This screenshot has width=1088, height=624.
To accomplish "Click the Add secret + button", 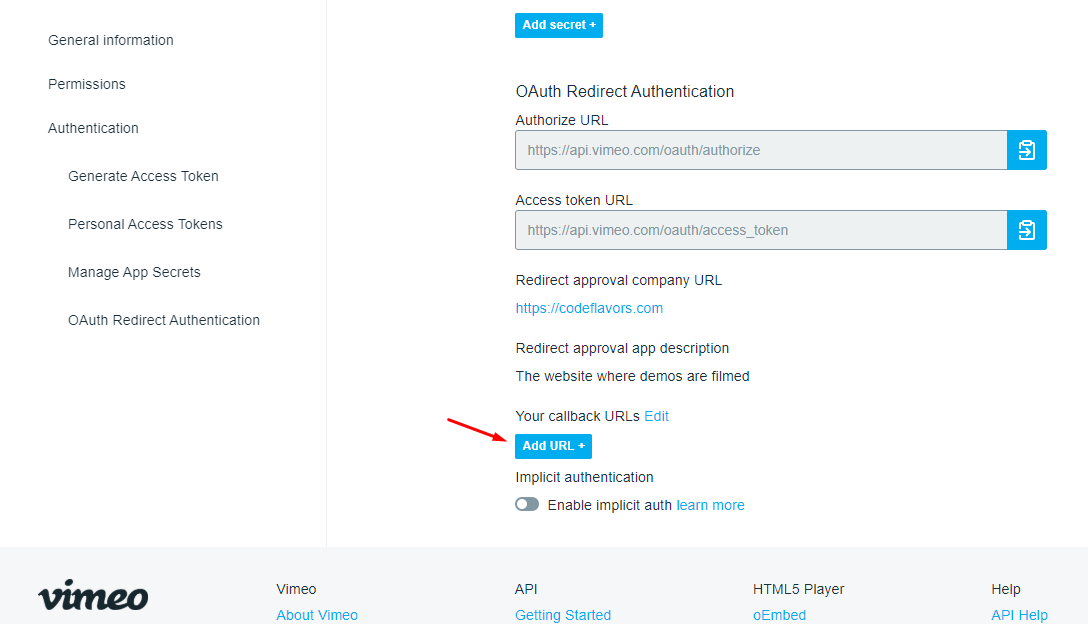I will click(559, 25).
